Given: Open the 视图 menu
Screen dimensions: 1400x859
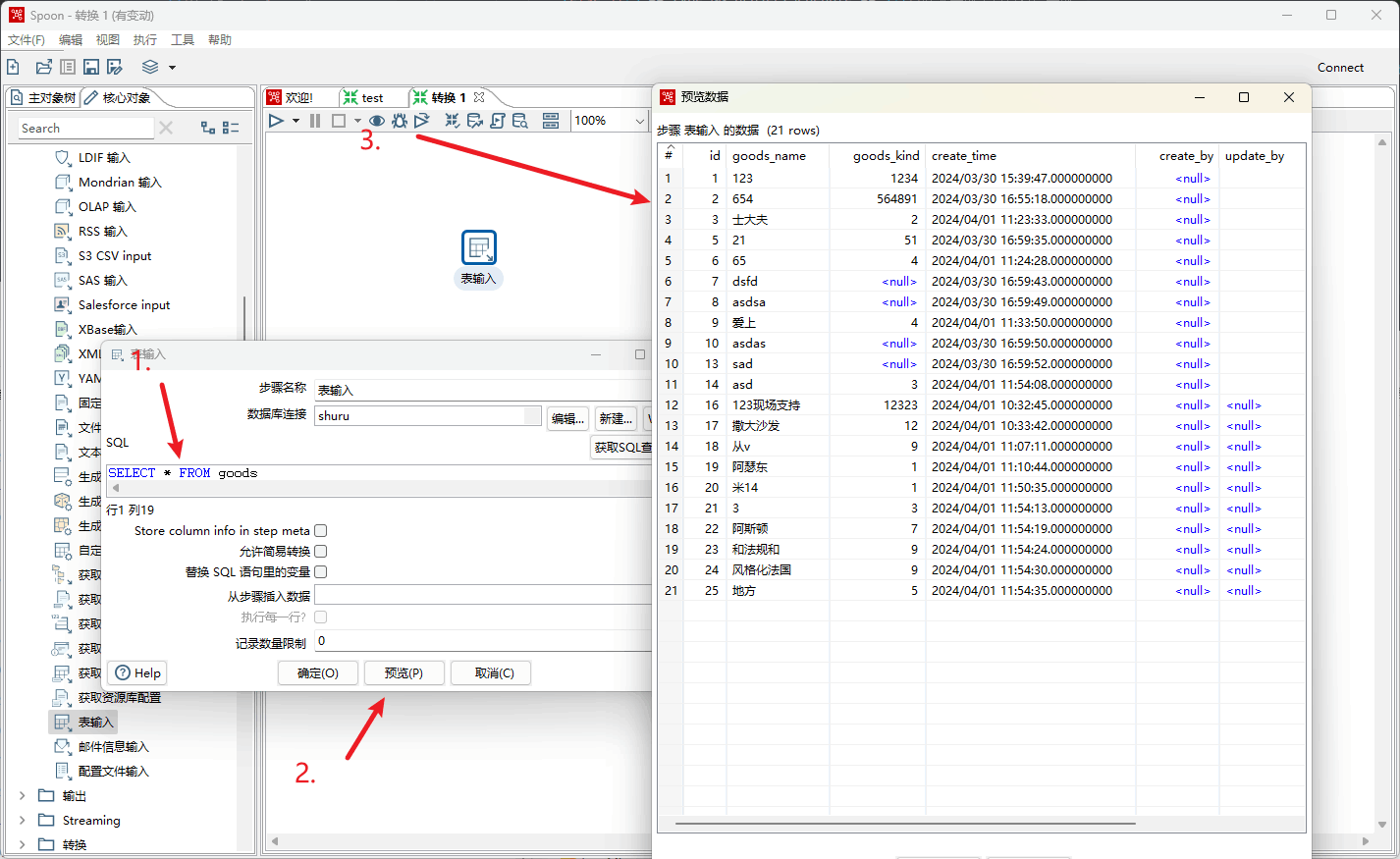Looking at the screenshot, I should click(x=108, y=40).
